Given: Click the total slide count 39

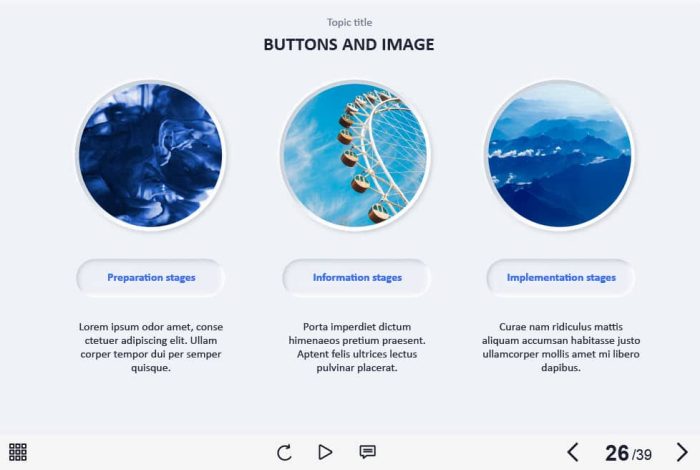Looking at the screenshot, I should tap(643, 455).
